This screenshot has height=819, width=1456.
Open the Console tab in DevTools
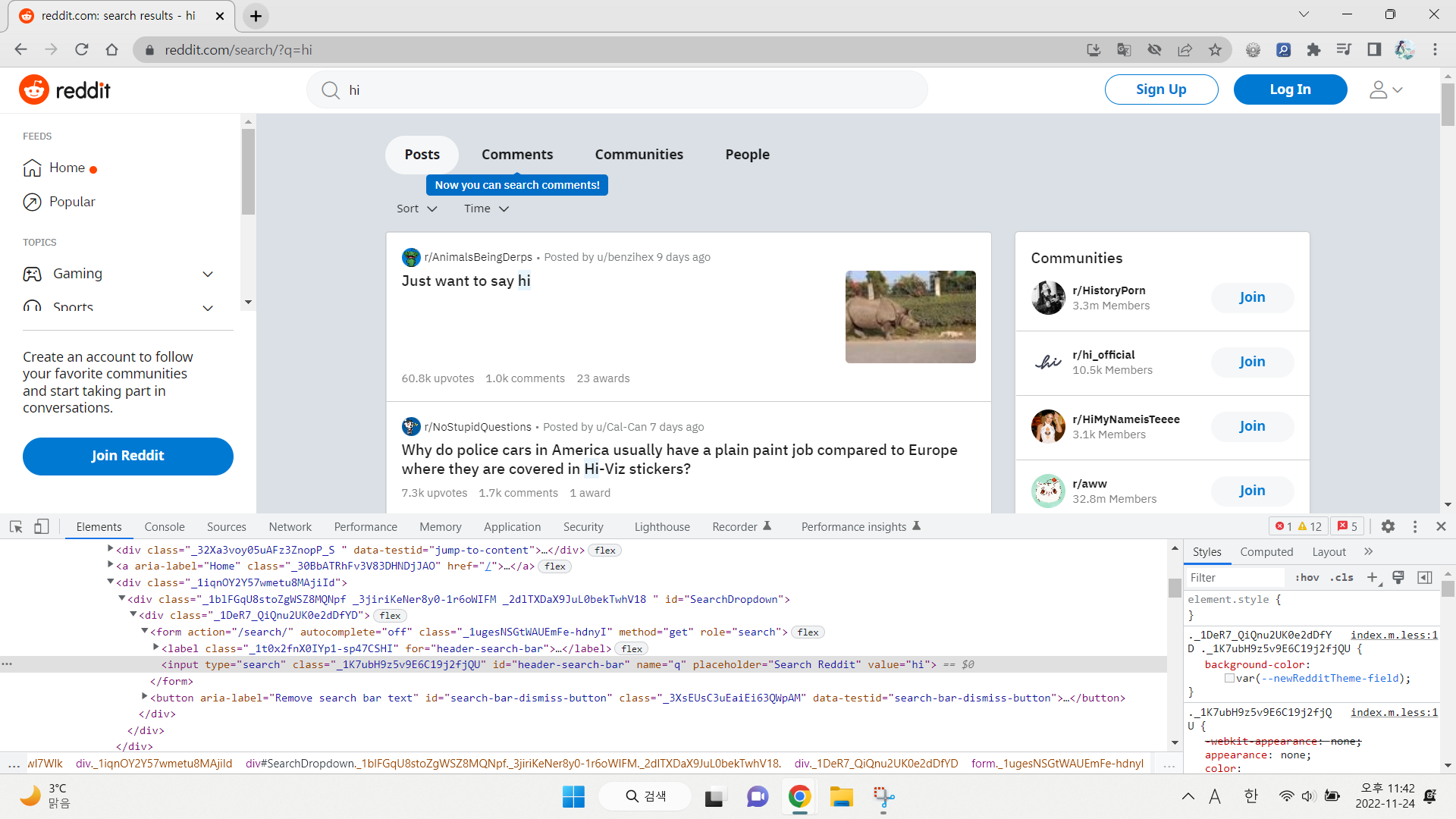(165, 526)
